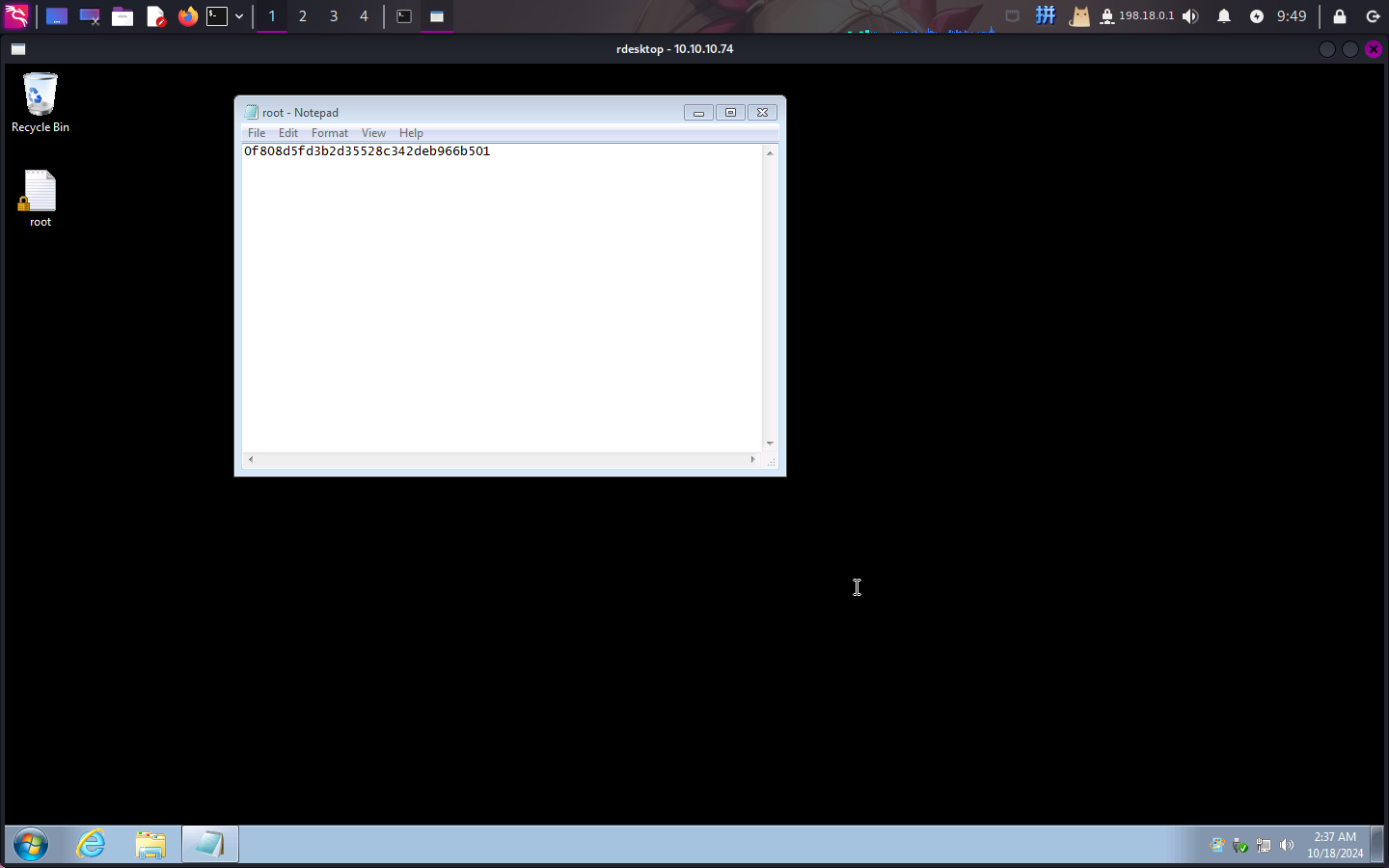Close the root Notepad window

point(762,113)
